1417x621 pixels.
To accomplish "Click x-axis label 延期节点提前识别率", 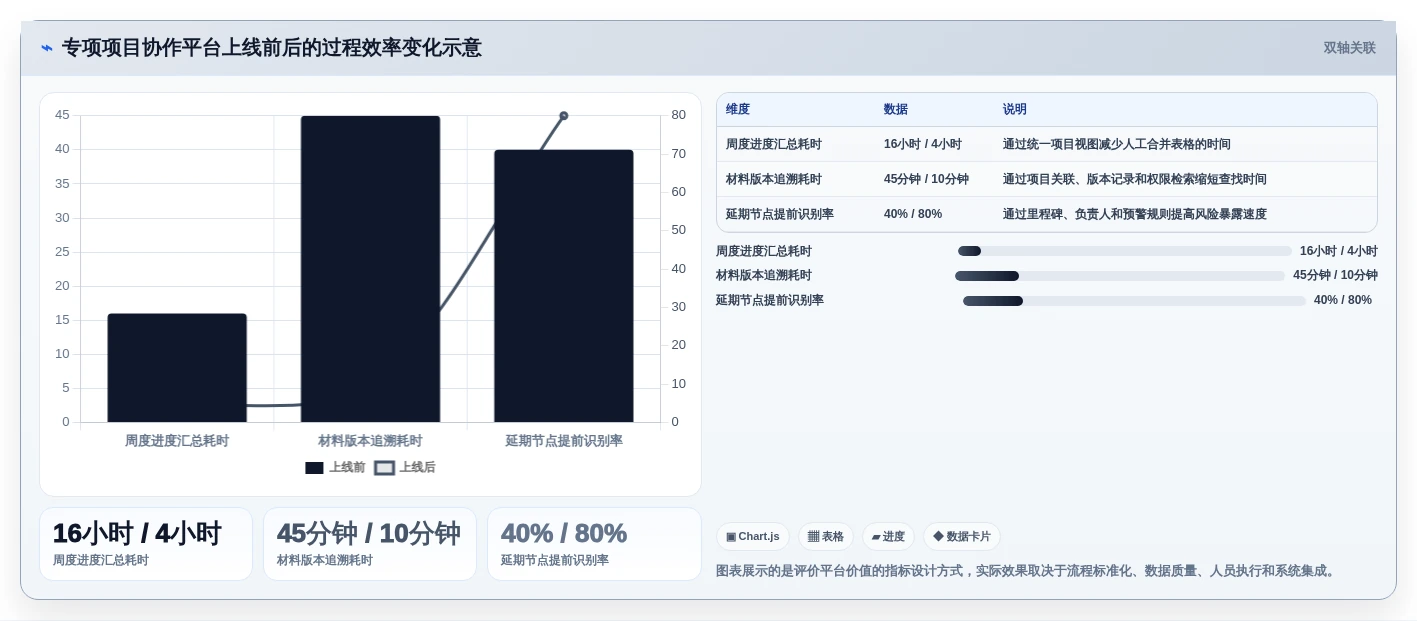I will [564, 441].
